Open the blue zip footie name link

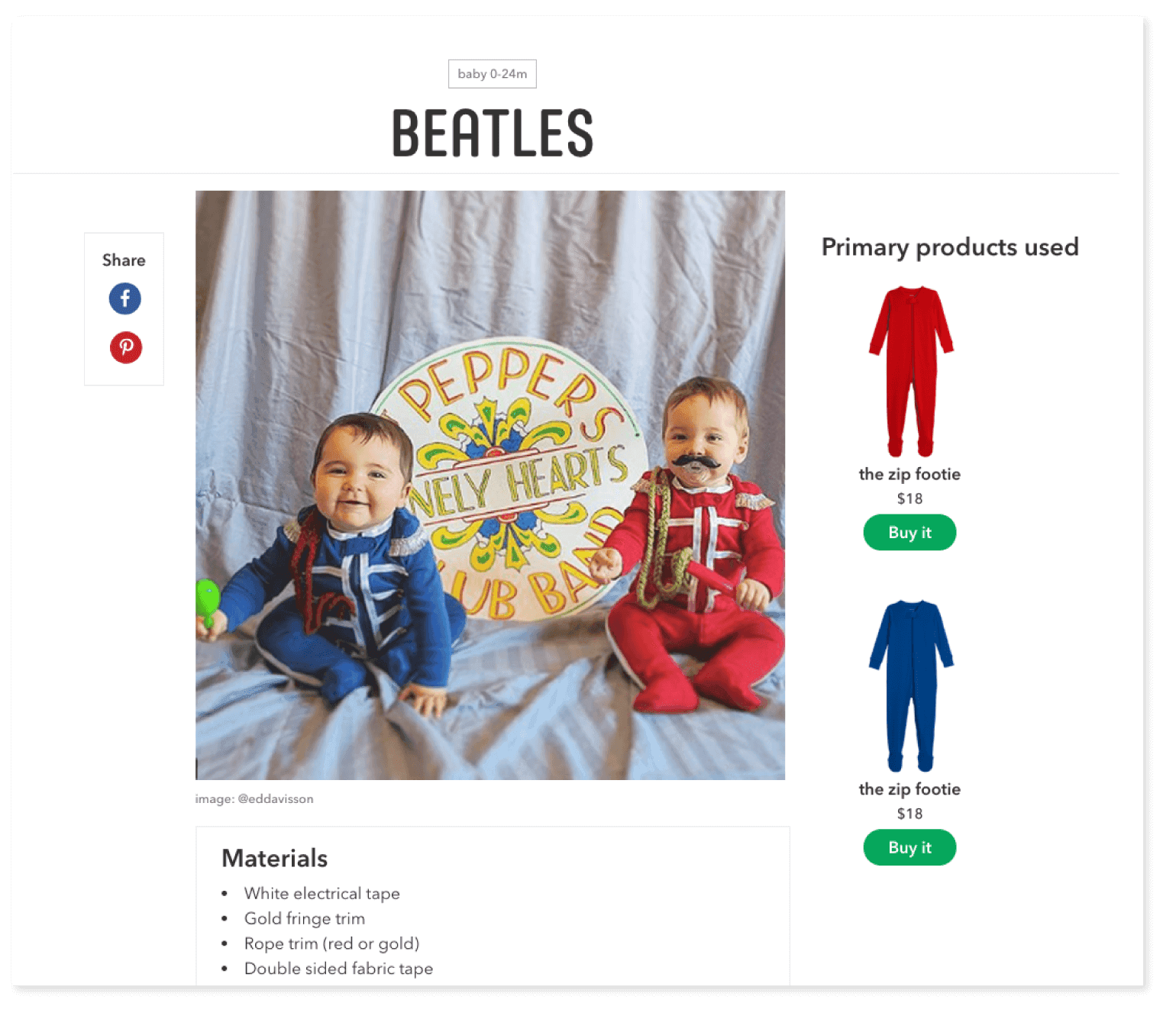tap(909, 789)
